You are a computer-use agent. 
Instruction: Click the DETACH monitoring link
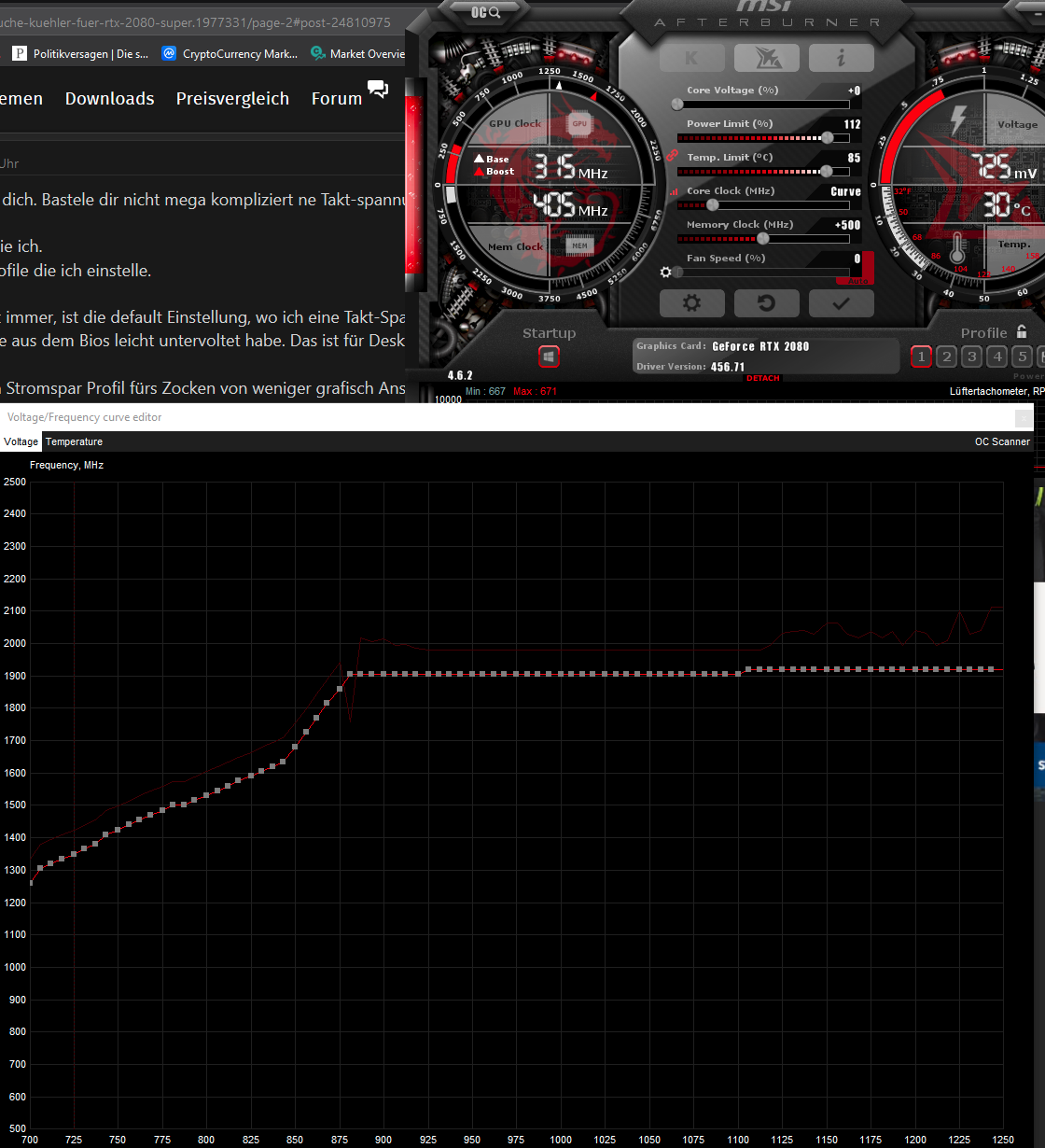[763, 378]
